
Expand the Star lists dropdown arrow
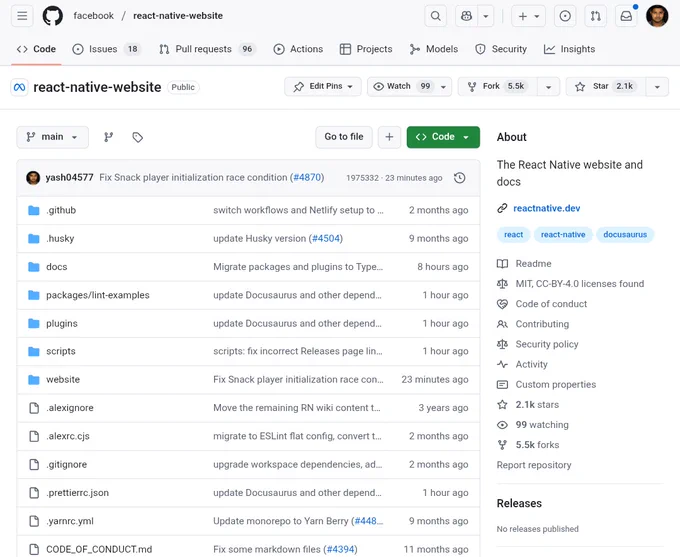tap(657, 86)
